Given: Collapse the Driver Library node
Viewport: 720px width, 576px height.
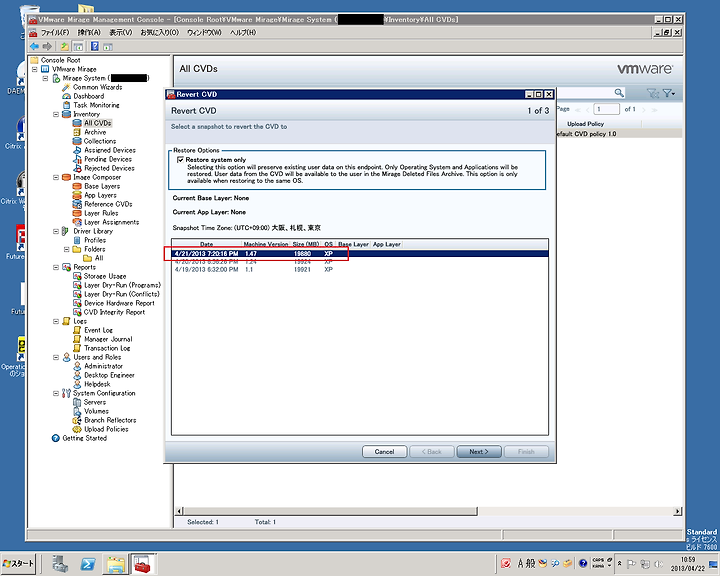Looking at the screenshot, I should point(56,232).
